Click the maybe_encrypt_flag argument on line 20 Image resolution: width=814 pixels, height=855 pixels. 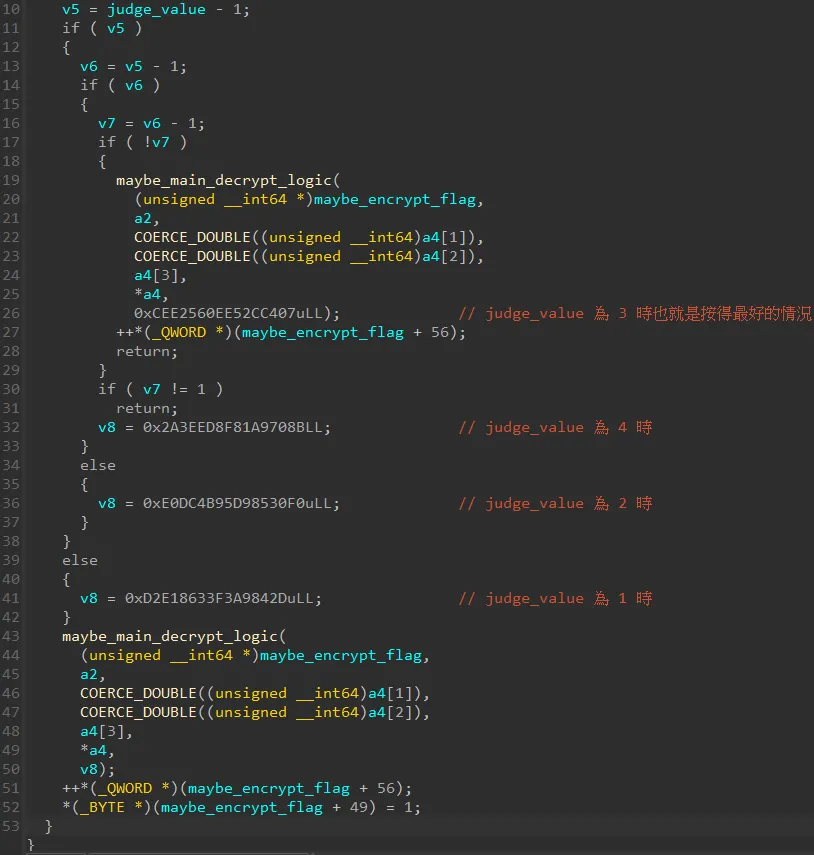(396, 199)
